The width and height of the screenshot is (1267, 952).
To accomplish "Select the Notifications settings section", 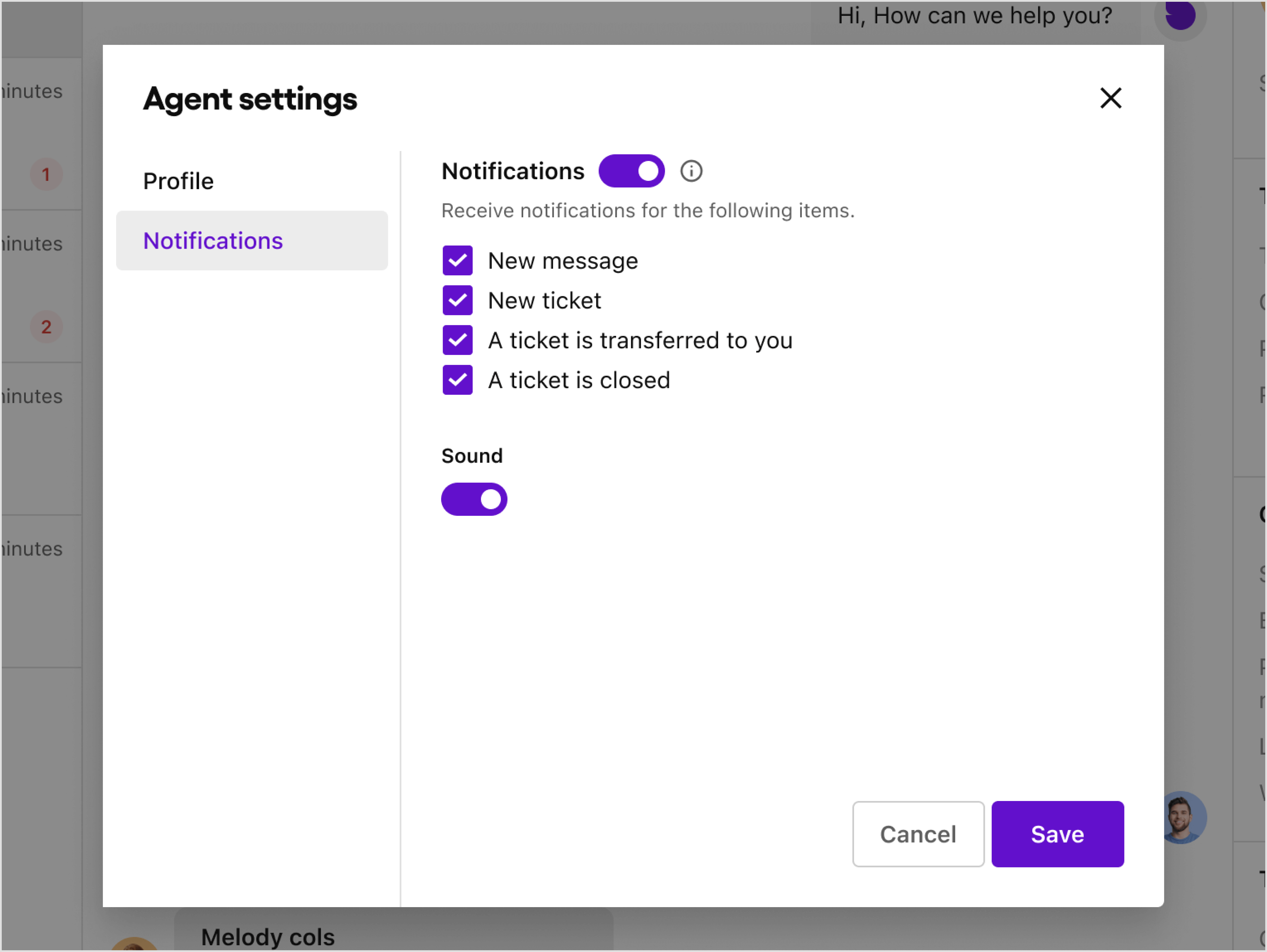I will 213,240.
